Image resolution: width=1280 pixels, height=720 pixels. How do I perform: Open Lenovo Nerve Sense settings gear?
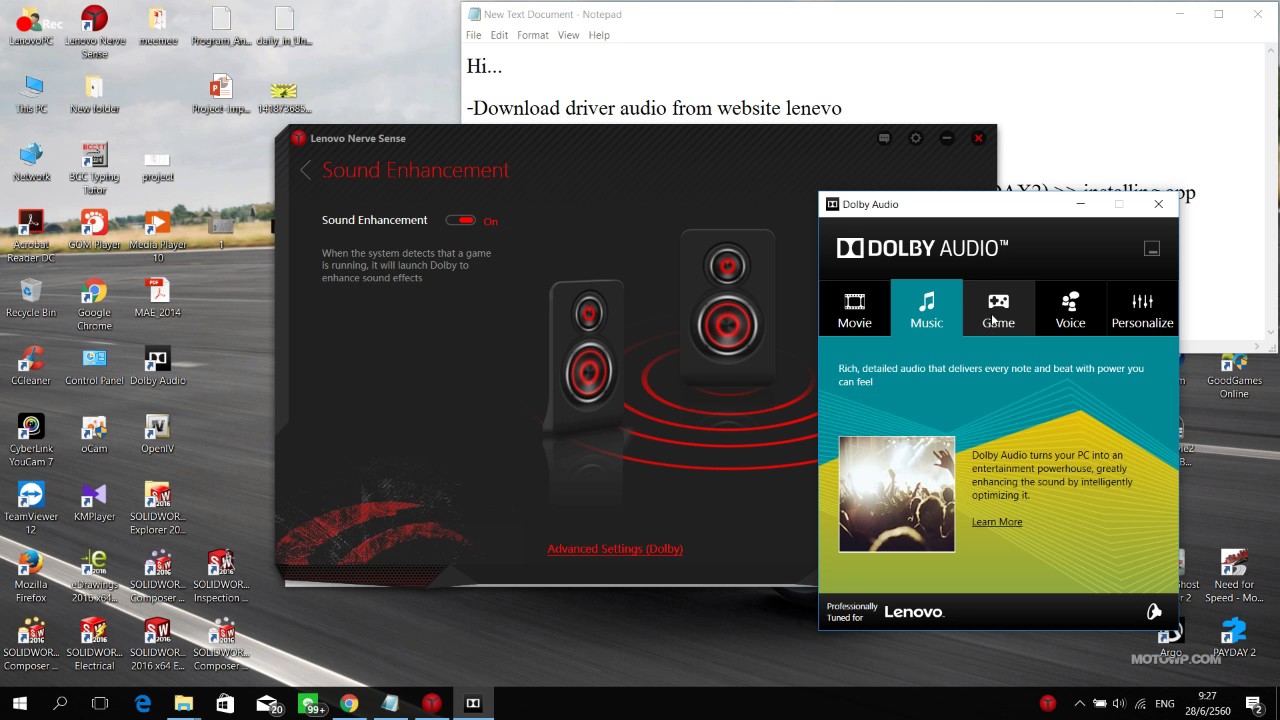coord(916,138)
